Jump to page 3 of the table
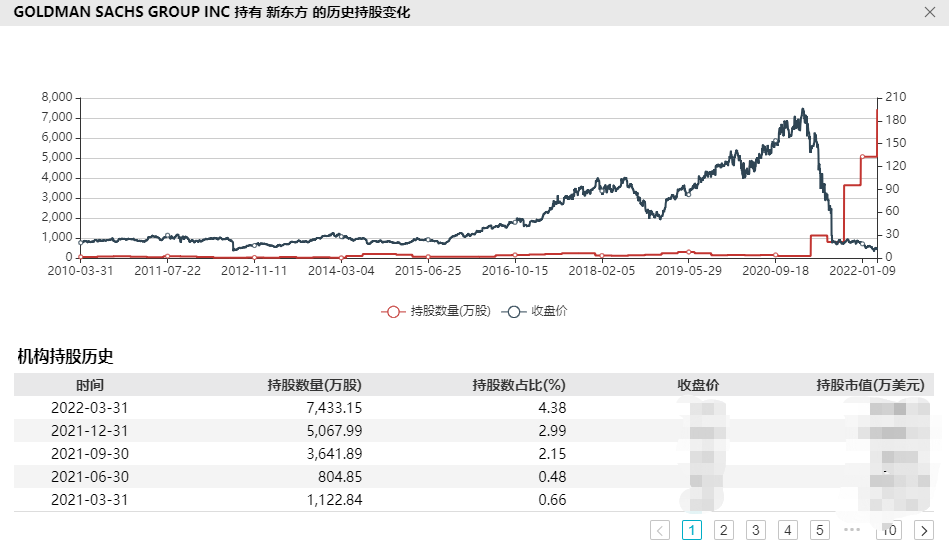Screen dimensions: 949x547 (x=755, y=530)
